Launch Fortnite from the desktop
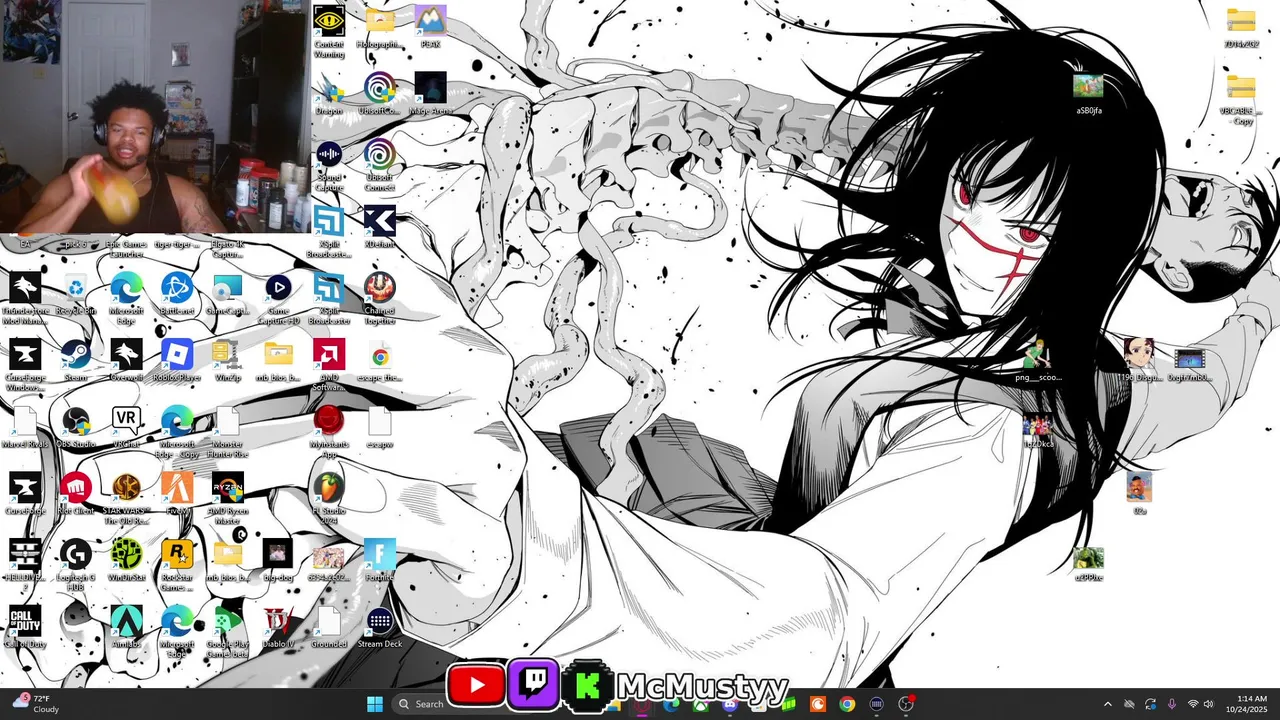Image resolution: width=1280 pixels, height=720 pixels. click(380, 560)
